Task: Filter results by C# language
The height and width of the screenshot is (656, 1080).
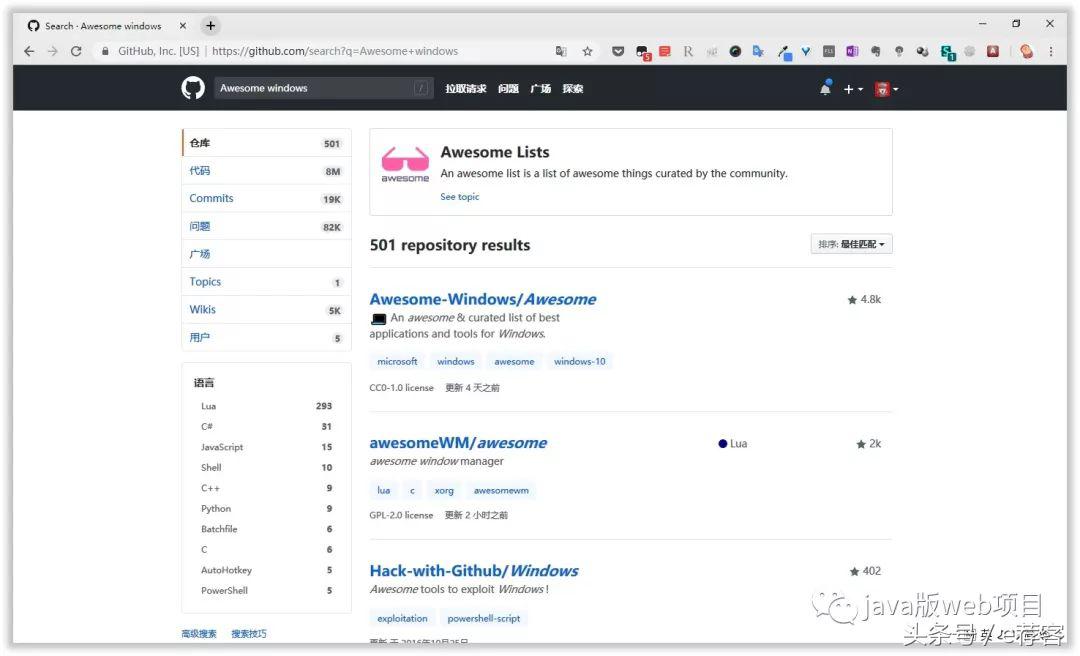Action: pyautogui.click(x=267, y=426)
